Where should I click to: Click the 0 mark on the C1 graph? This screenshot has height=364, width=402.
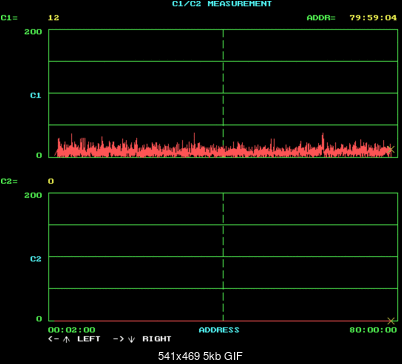click(39, 155)
